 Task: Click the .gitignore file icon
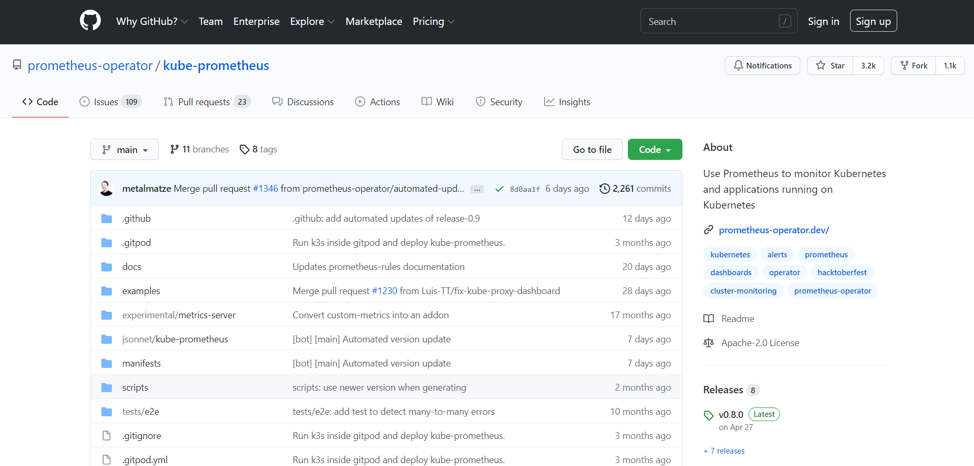(107, 436)
